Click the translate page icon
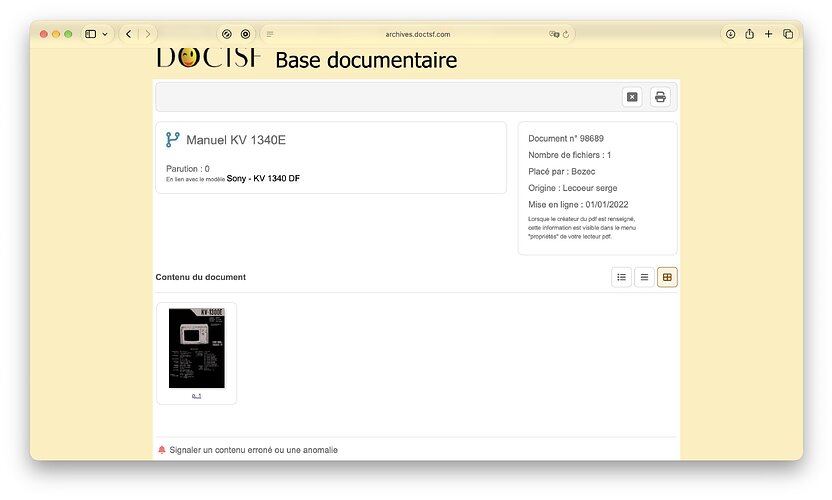 click(x=554, y=34)
